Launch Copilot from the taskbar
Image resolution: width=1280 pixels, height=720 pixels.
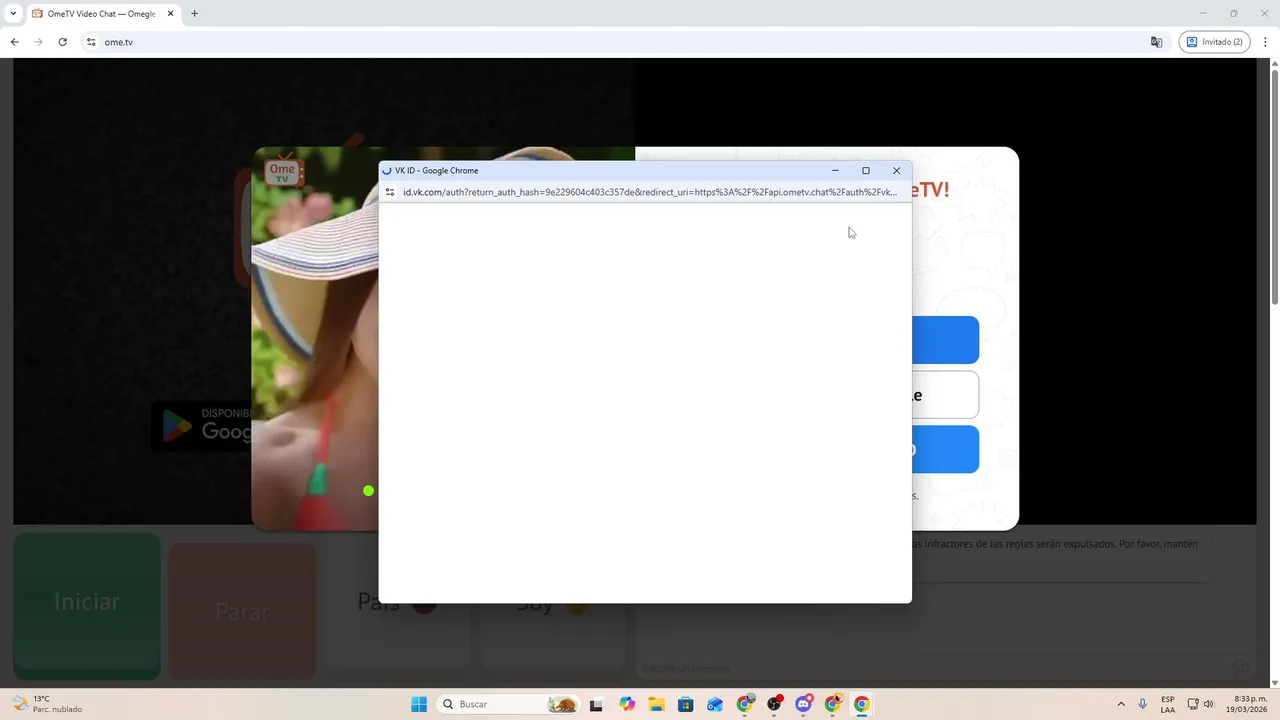627,704
